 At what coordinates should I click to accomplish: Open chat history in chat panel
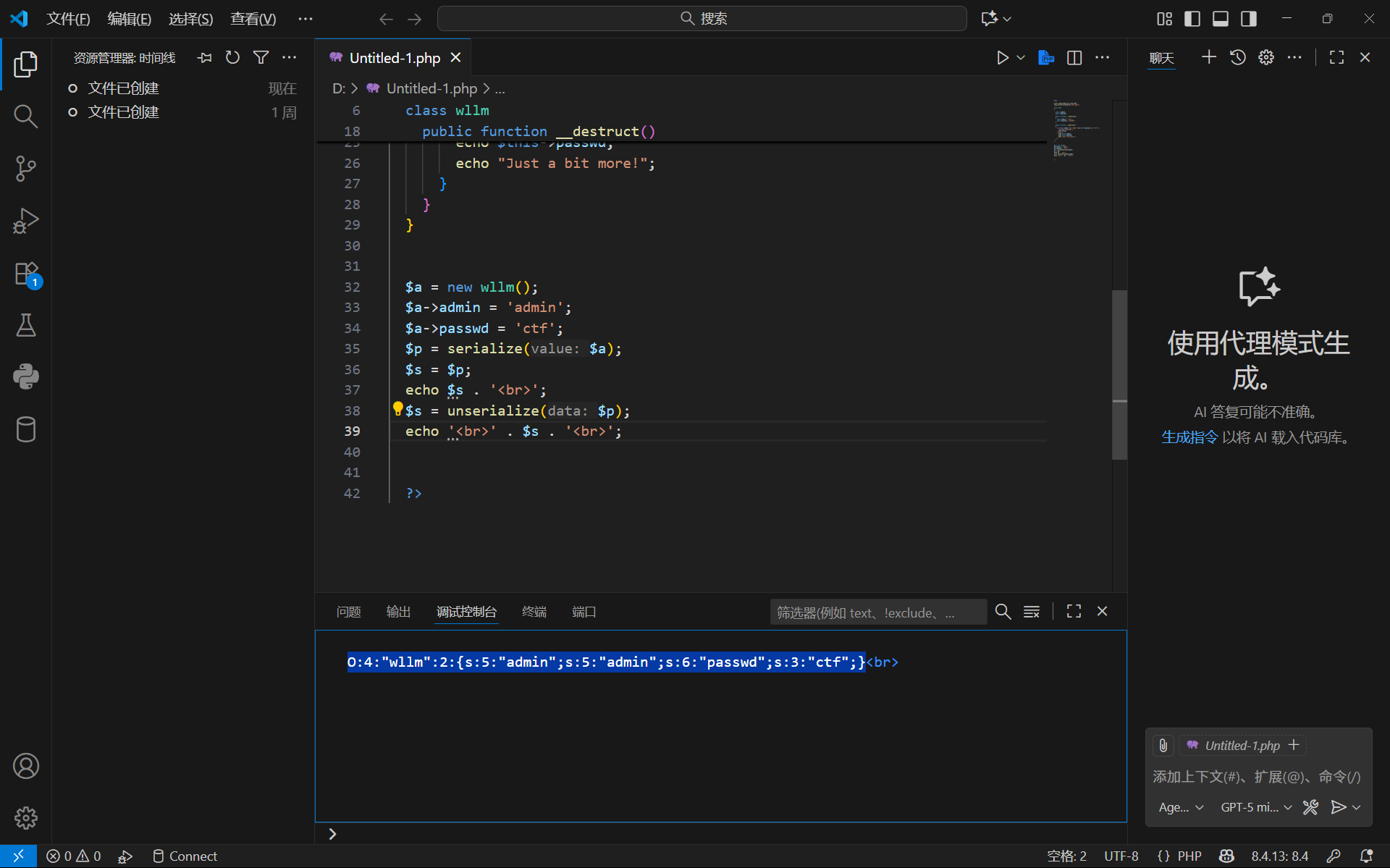1237,57
